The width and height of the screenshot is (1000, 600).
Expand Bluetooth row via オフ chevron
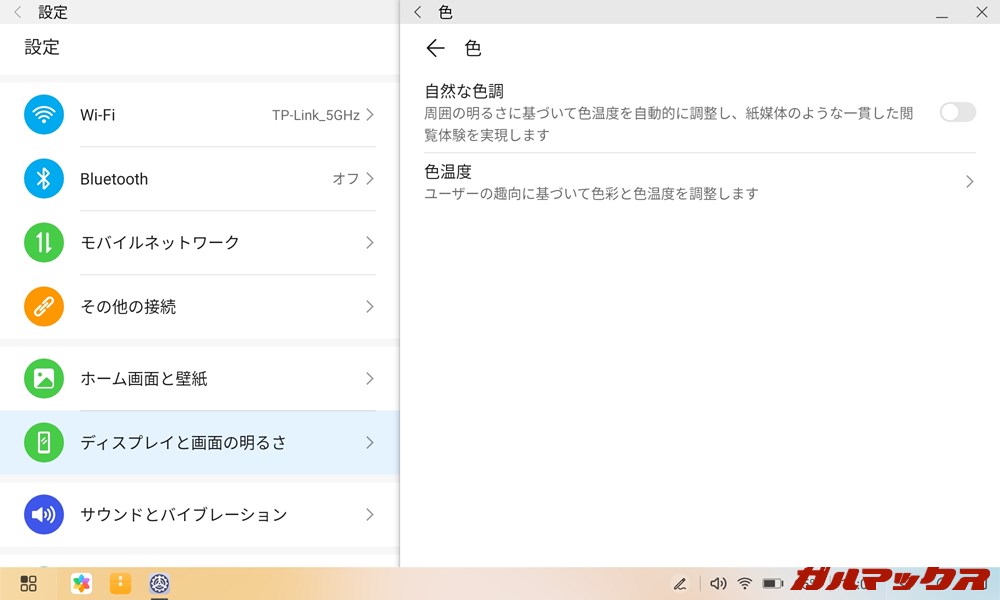point(369,179)
